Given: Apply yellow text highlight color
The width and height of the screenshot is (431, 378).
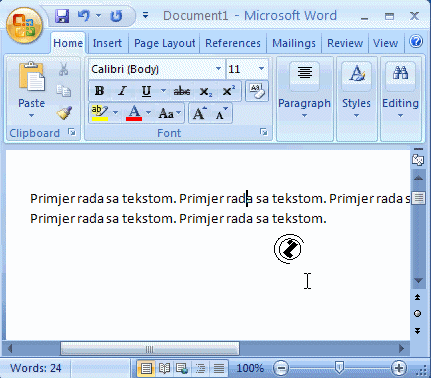Looking at the screenshot, I should pos(100,113).
